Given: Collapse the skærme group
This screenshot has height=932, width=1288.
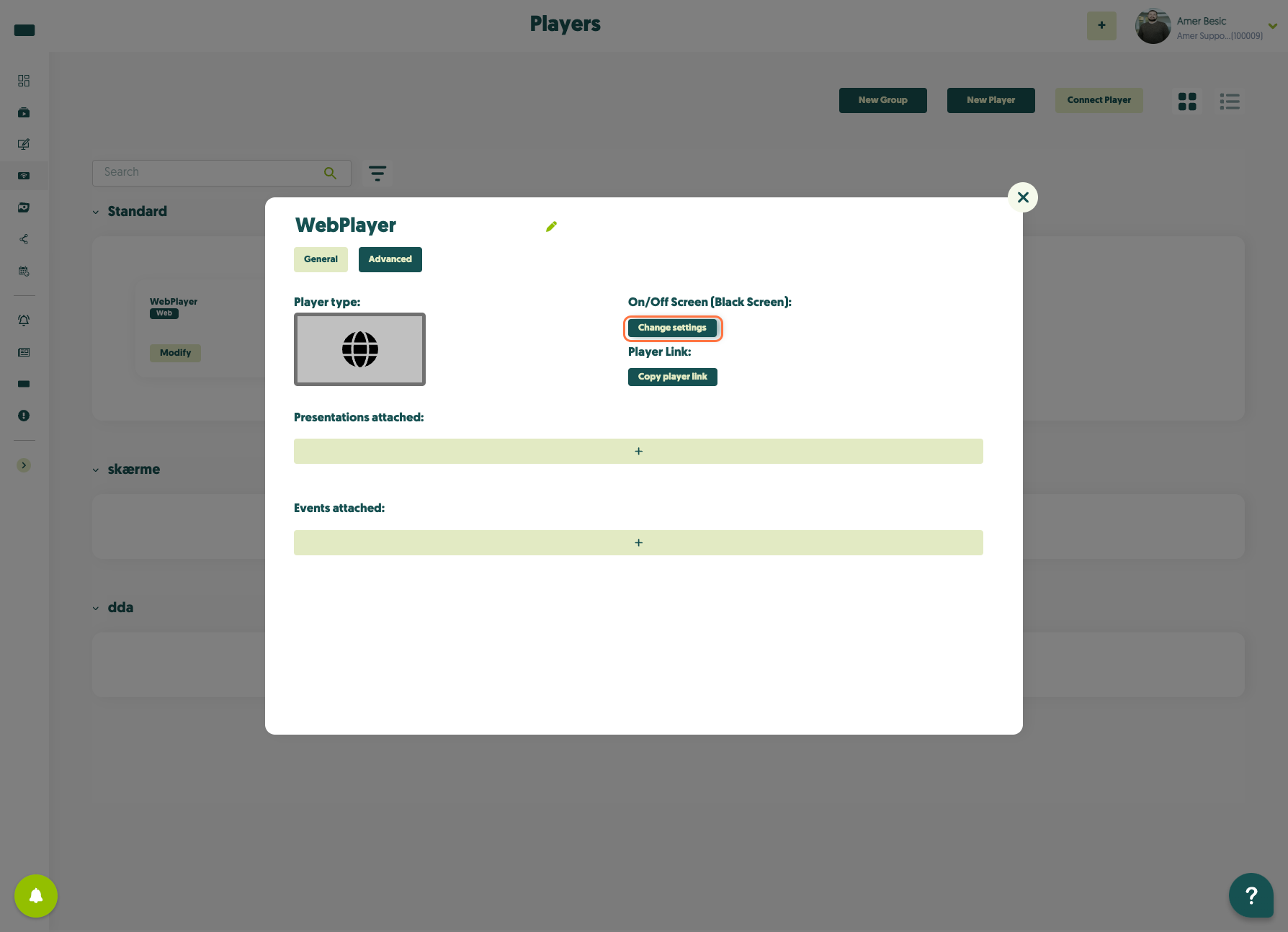Looking at the screenshot, I should (x=96, y=470).
